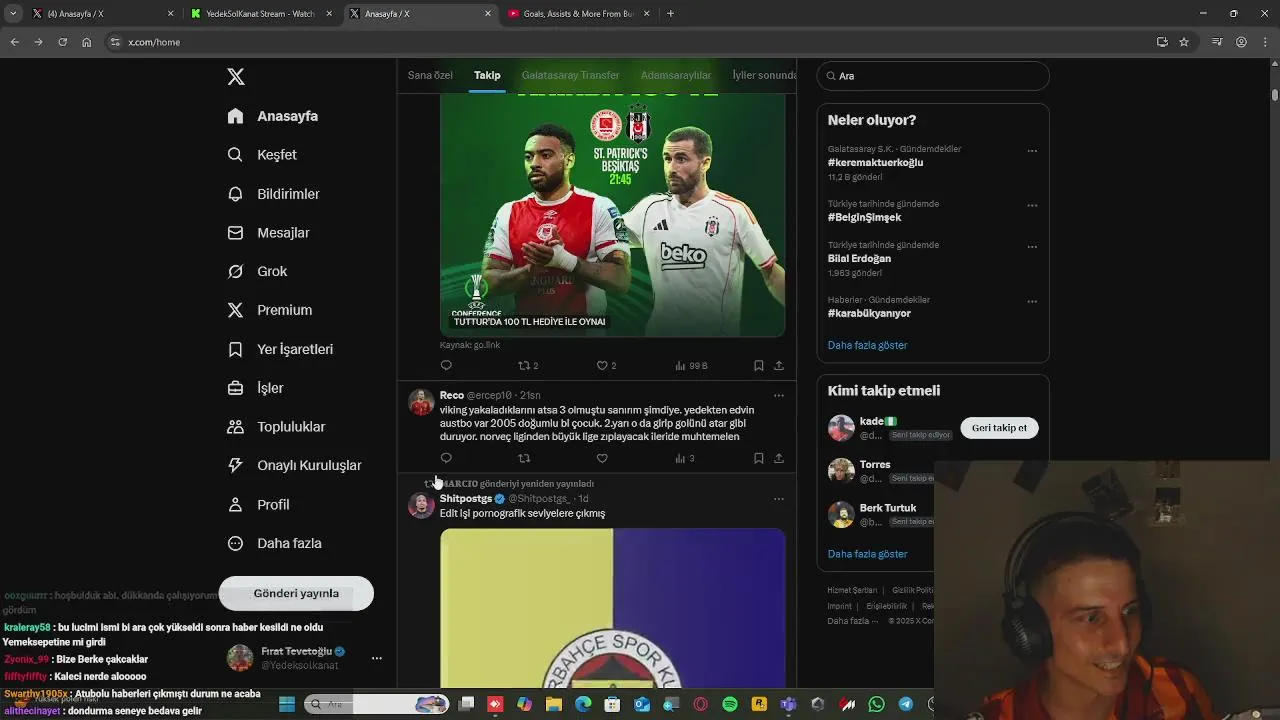The width and height of the screenshot is (1280, 720).
Task: Click Geri takip et for kade
Action: (x=999, y=428)
